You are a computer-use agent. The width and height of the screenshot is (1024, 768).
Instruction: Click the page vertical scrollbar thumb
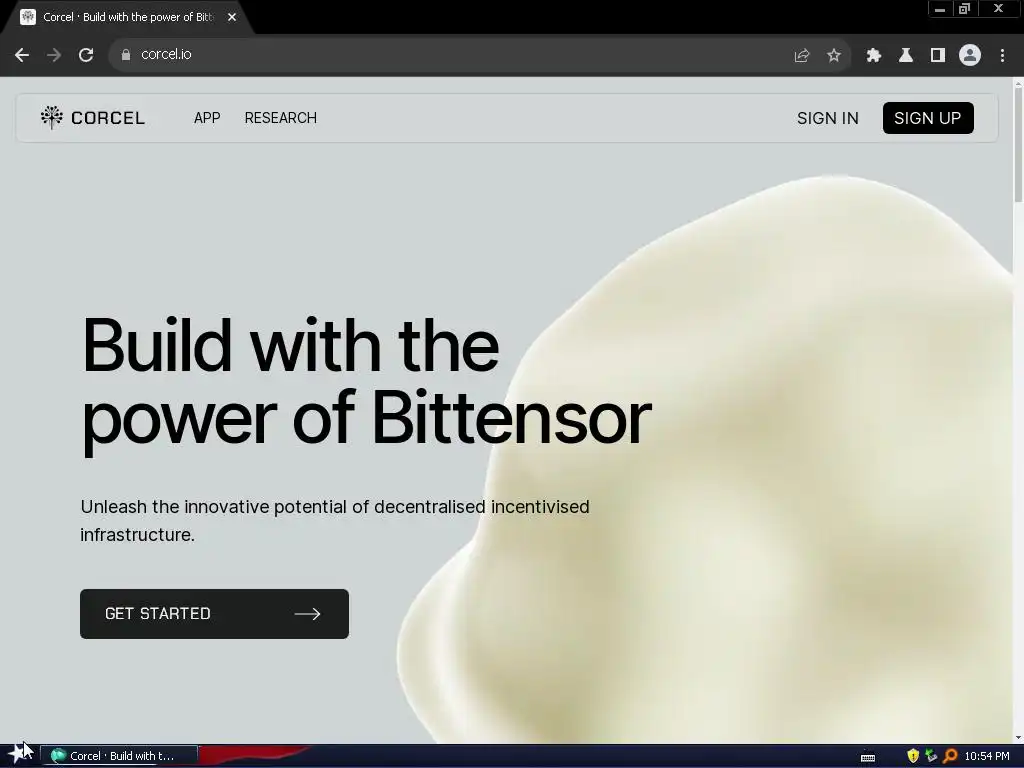tap(1018, 144)
